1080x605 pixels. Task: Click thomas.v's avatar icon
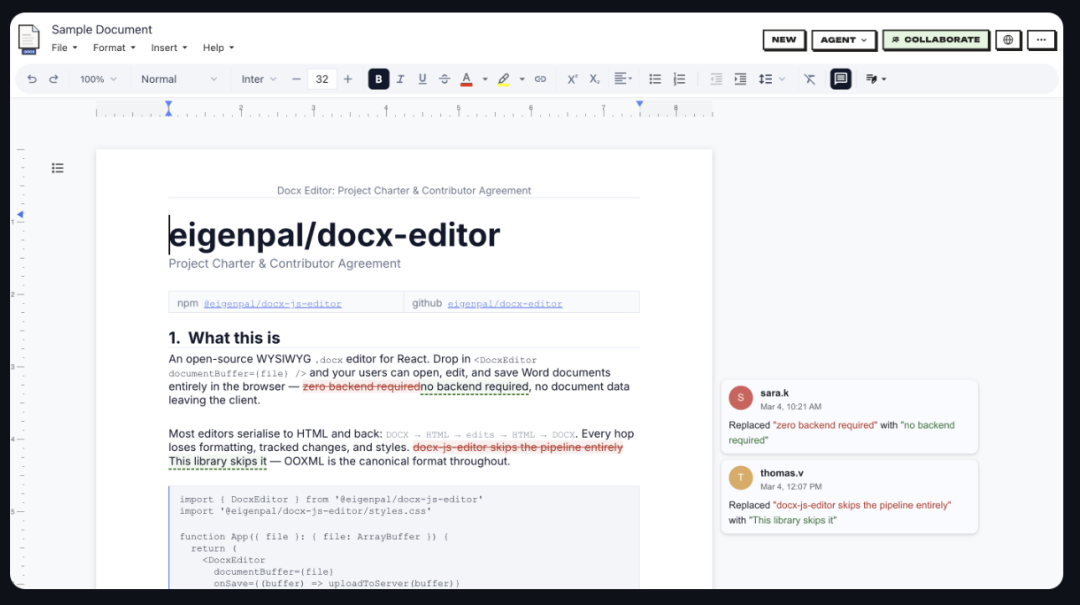pos(740,478)
